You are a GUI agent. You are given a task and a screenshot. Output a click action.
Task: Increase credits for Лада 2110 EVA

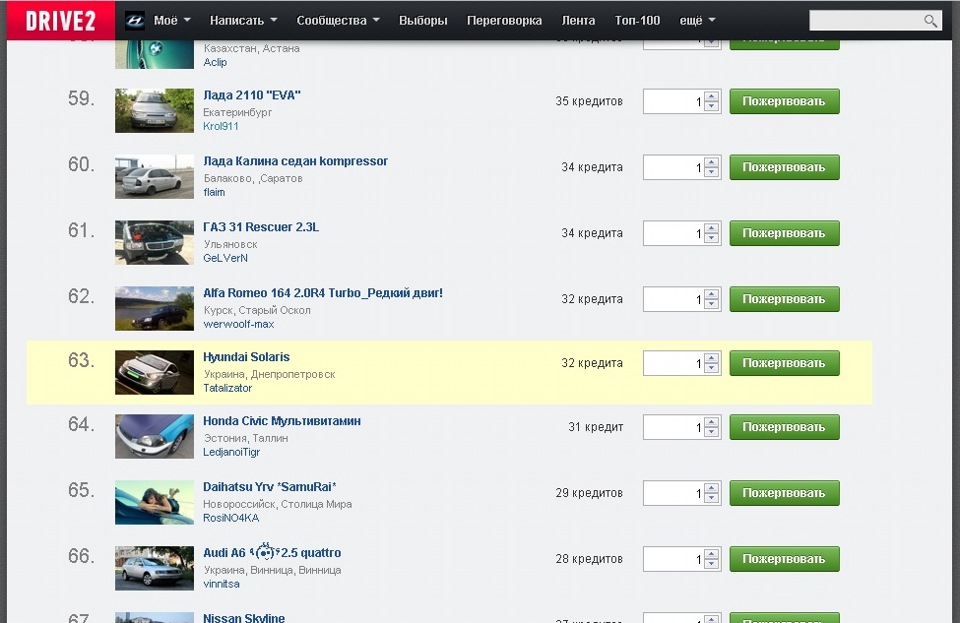click(x=711, y=97)
